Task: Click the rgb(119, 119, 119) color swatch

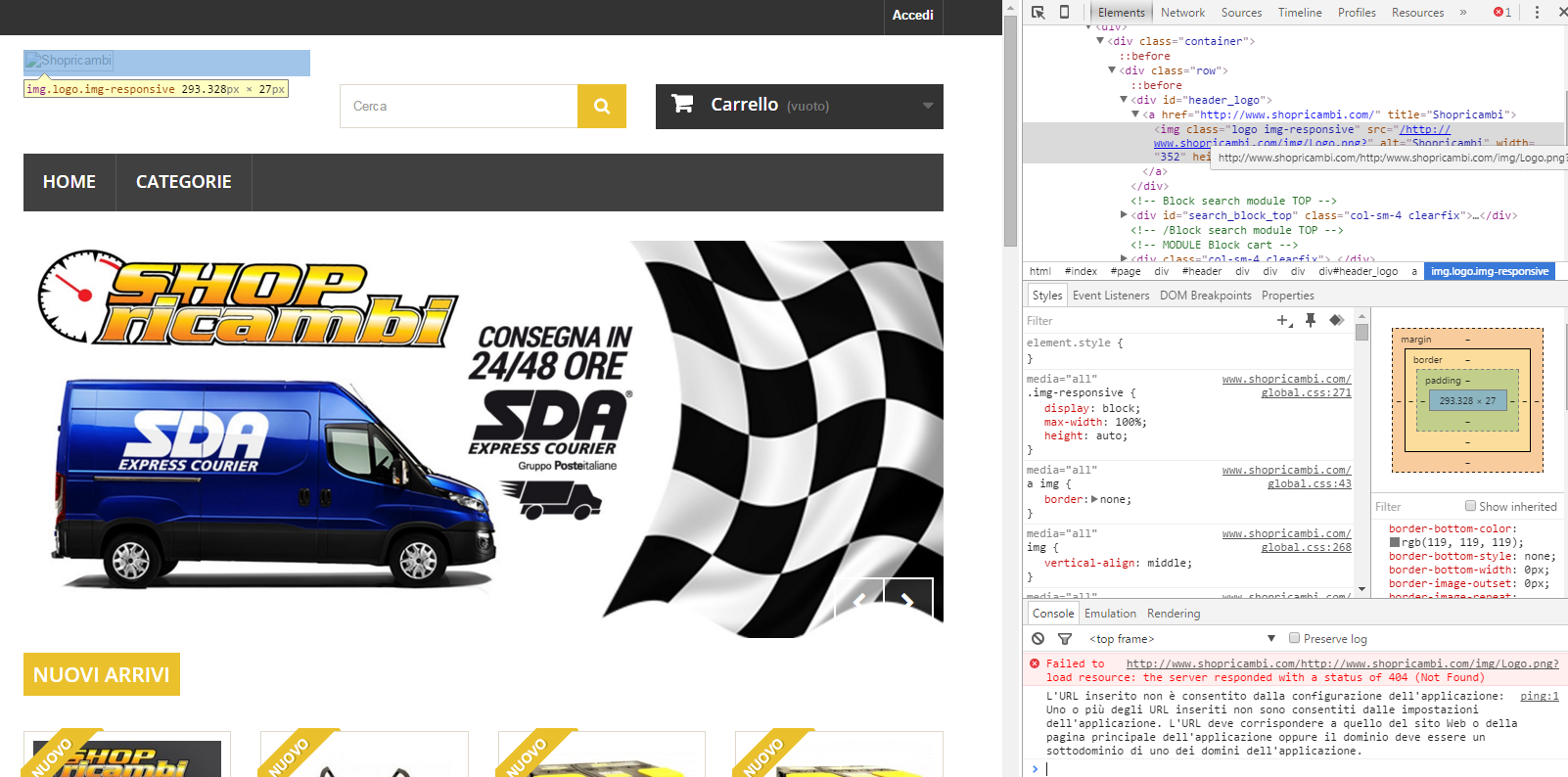Action: click(x=1395, y=542)
